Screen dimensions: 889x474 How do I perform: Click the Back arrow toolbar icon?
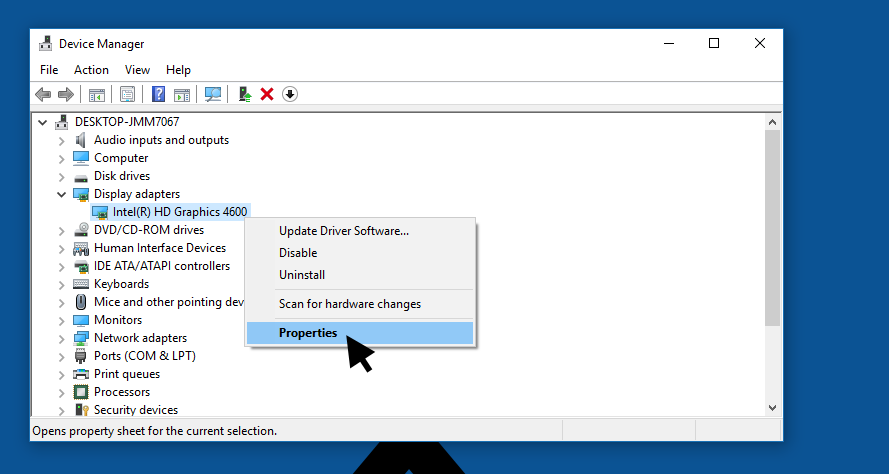[43, 94]
